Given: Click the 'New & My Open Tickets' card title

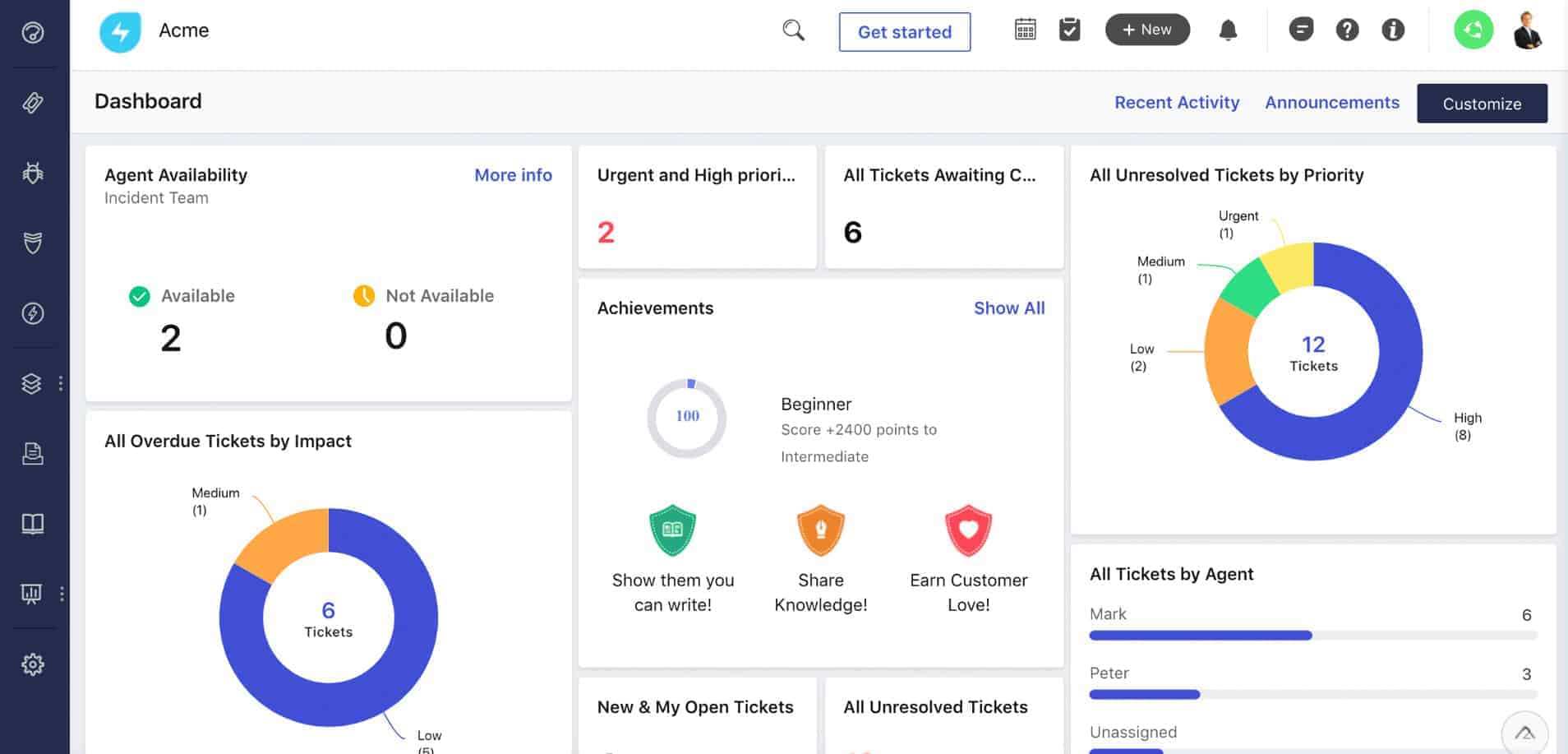Looking at the screenshot, I should 695,707.
